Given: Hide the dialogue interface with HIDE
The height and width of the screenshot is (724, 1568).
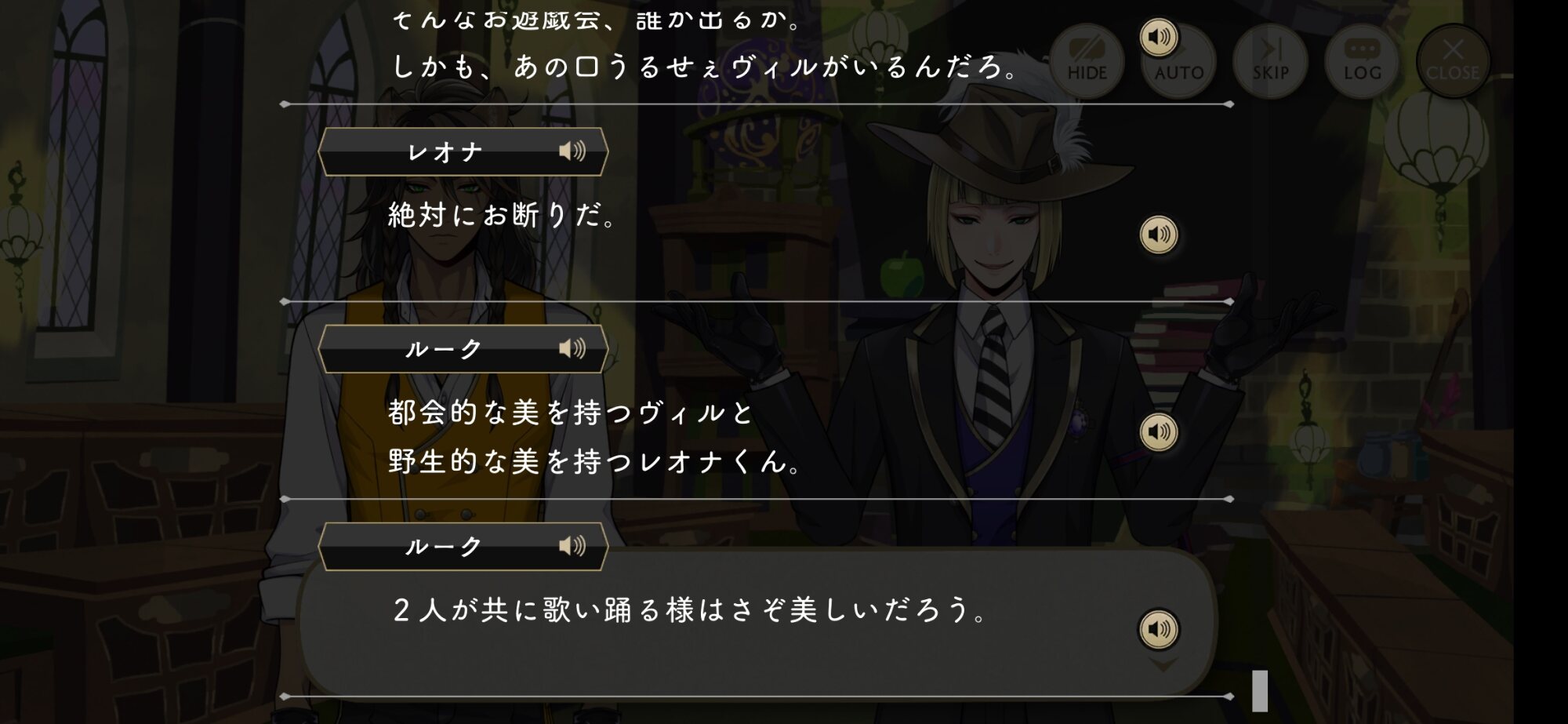Looking at the screenshot, I should pos(1087,62).
